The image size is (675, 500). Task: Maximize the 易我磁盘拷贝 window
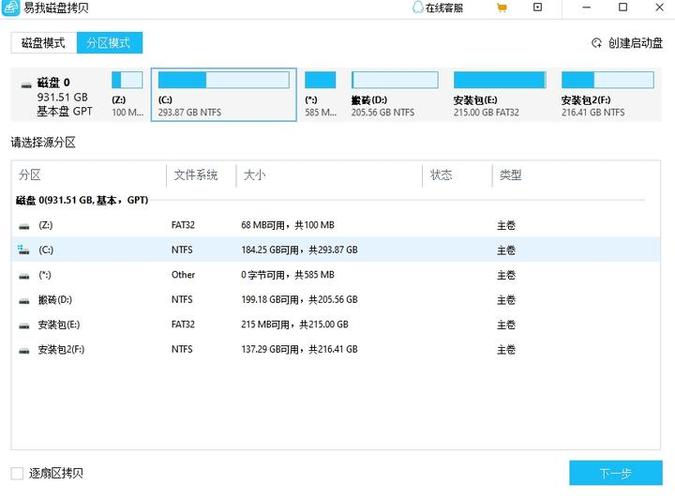tap(623, 7)
